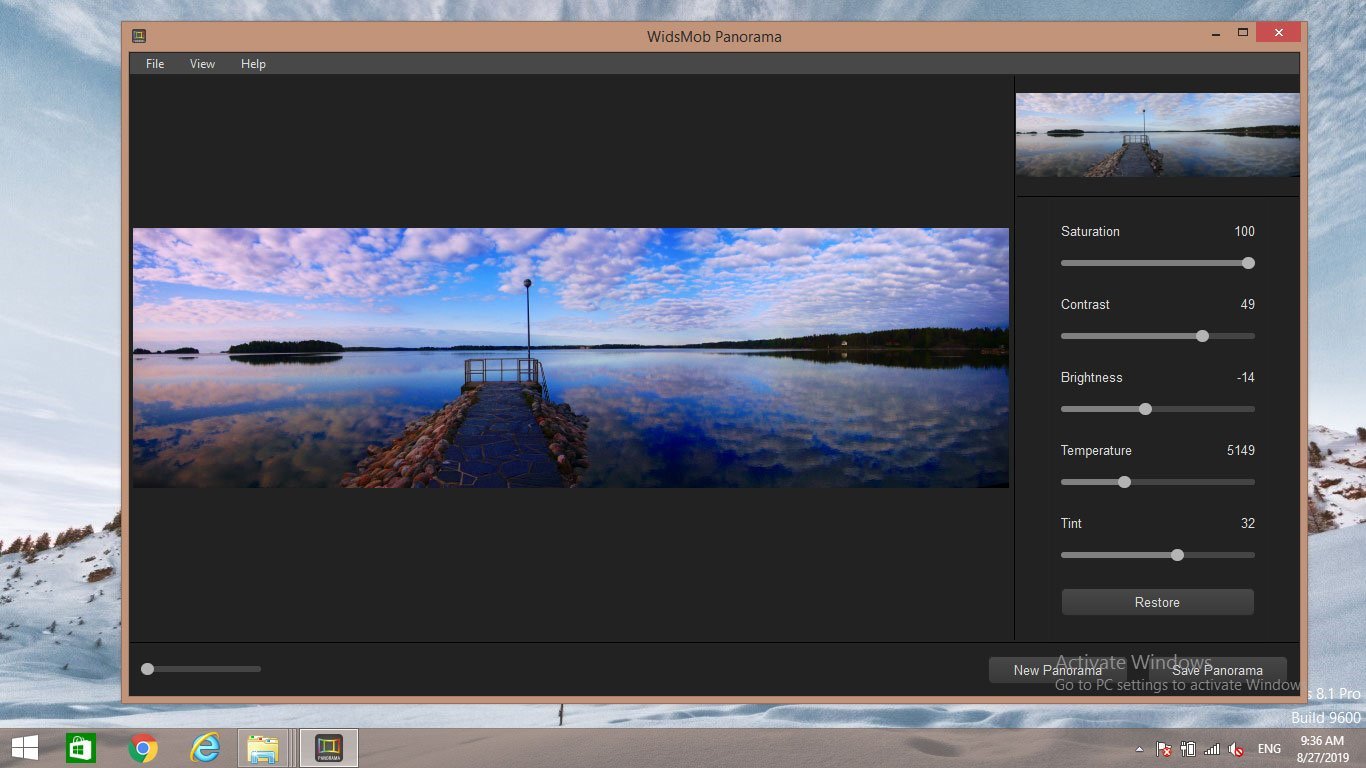Close the WidsMob Panorama window
The height and width of the screenshot is (768, 1366).
pos(1279,33)
